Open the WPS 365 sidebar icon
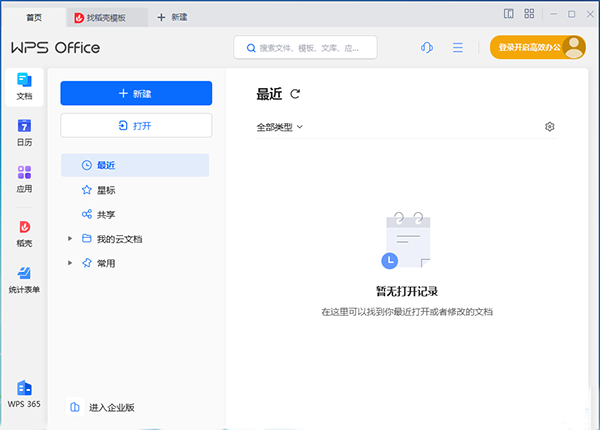The width and height of the screenshot is (600, 430). tap(24, 393)
